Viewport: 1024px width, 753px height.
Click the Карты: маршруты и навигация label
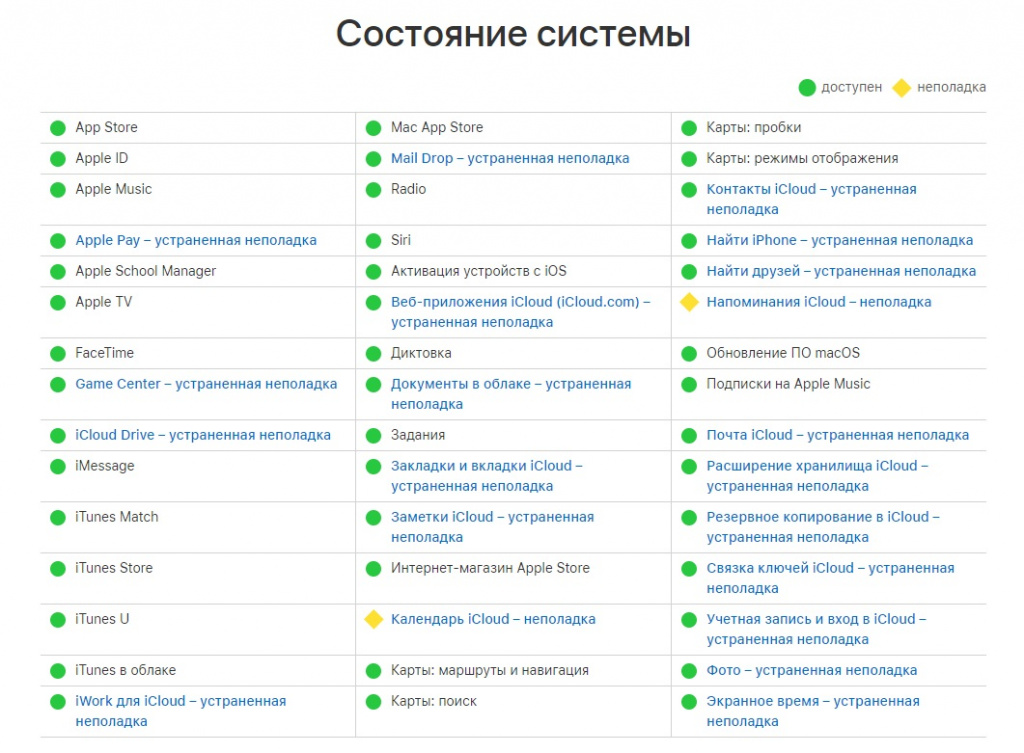coord(490,670)
